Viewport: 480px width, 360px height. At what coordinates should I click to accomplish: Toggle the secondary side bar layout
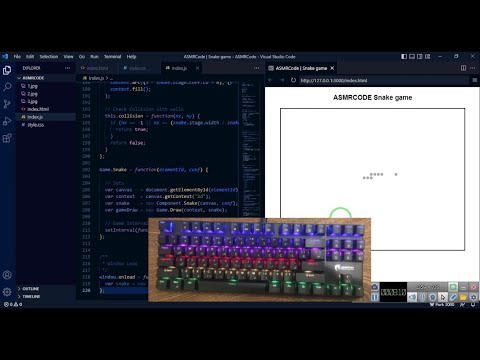coord(420,56)
